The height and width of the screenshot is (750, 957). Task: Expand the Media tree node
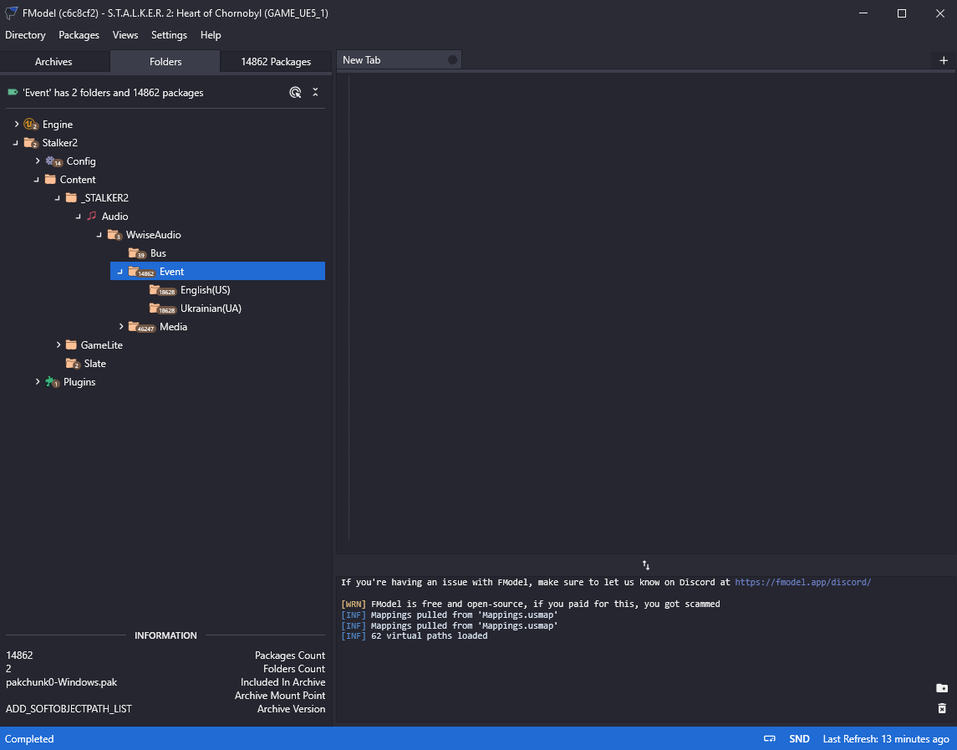(121, 326)
